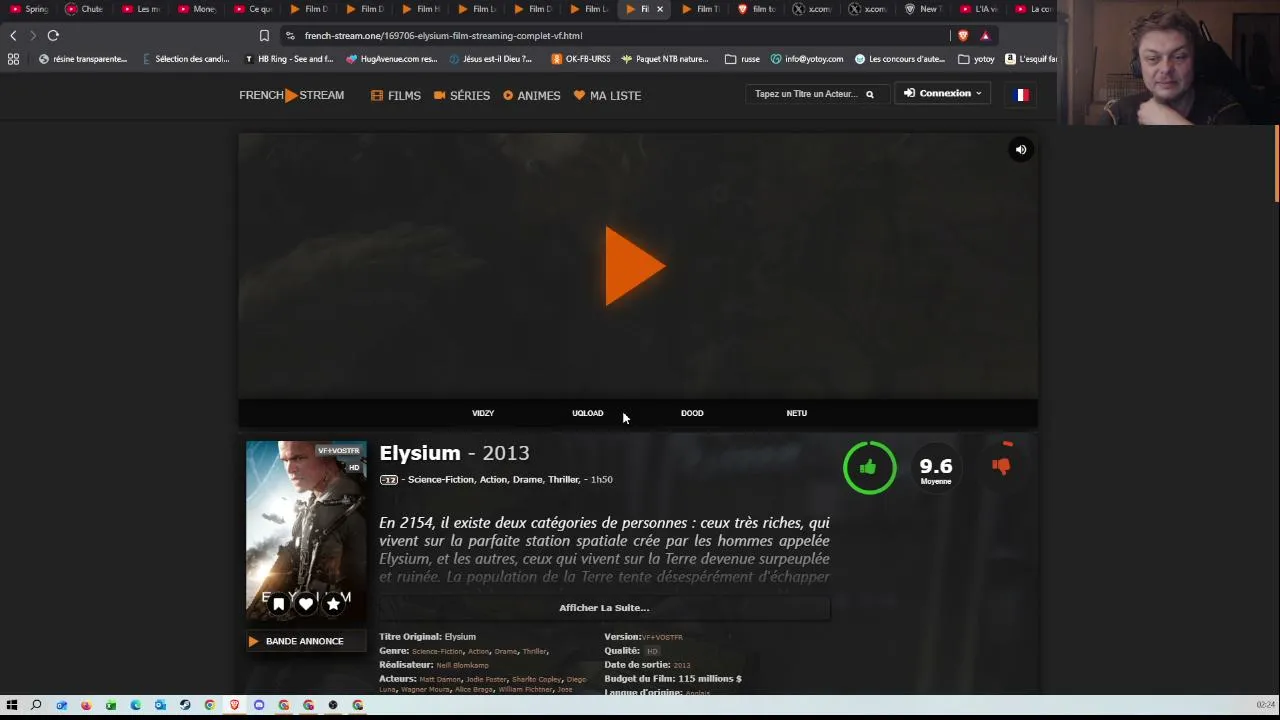Screen dimensions: 1280x720
Task: Open Microsoft Edge from the taskbar
Action: click(x=136, y=705)
